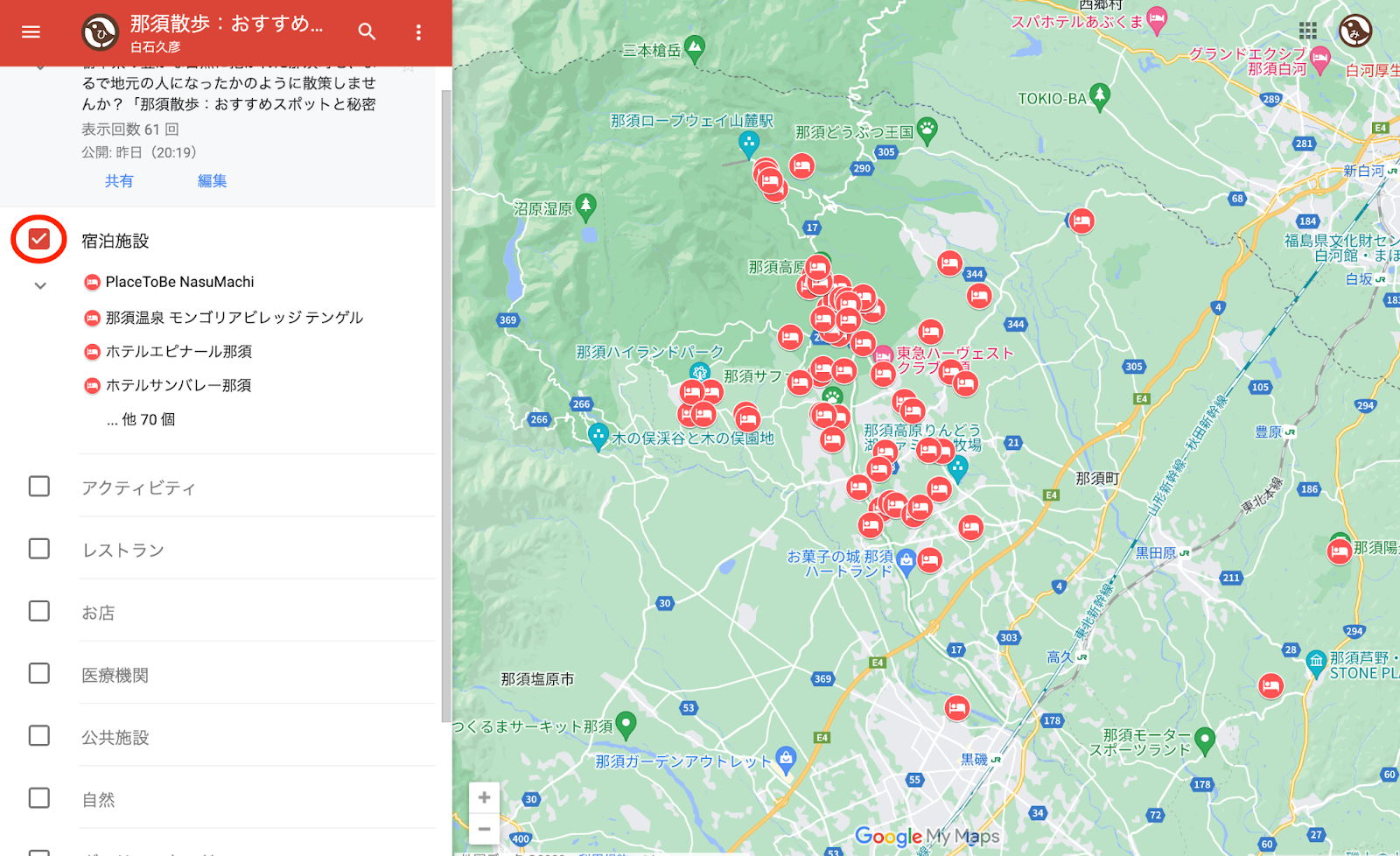Click the map title 那須散歩：おすすめ…
Viewport: 1400px width, 856px height.
click(227, 24)
